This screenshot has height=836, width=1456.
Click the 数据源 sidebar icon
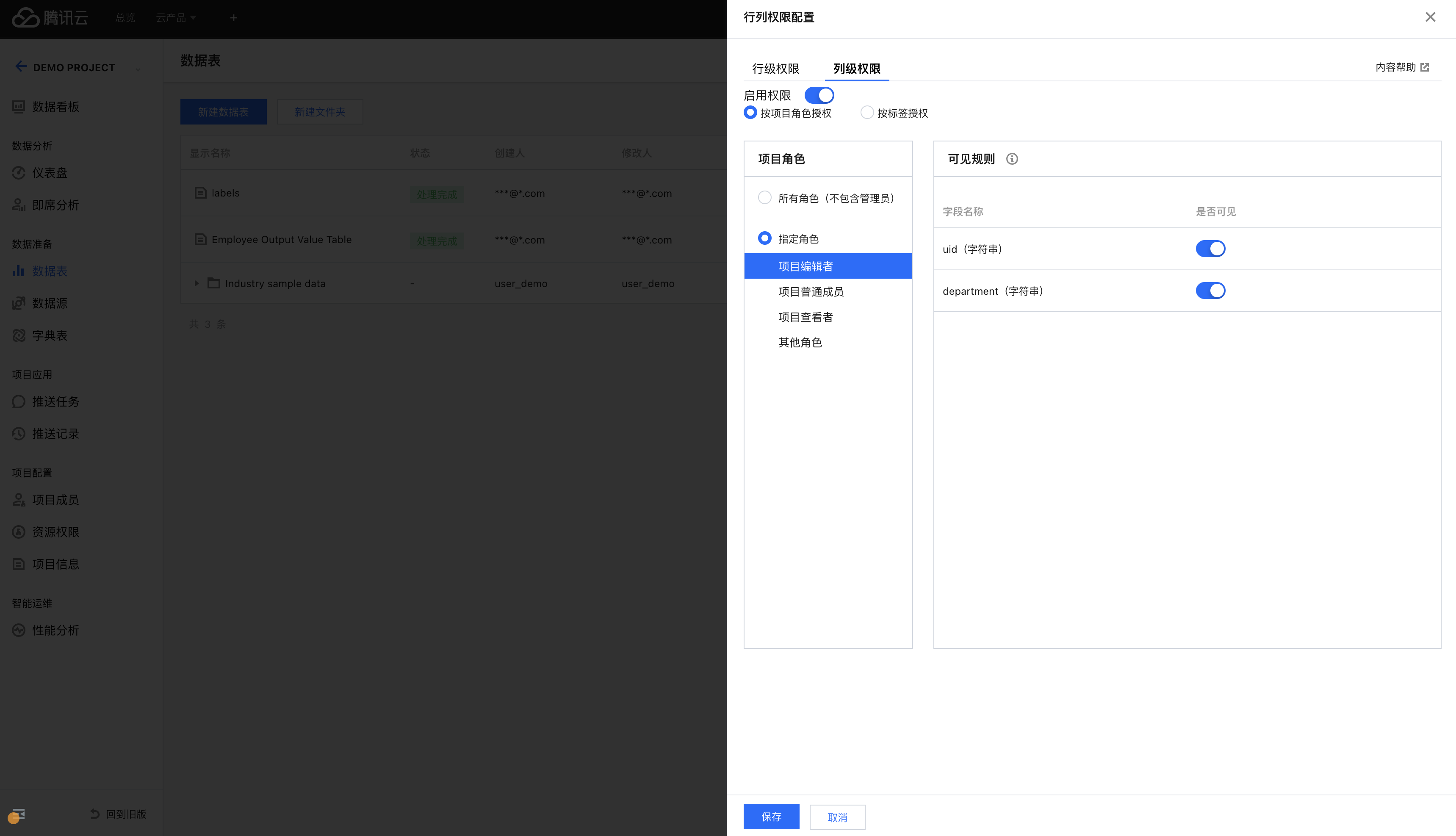pos(18,303)
